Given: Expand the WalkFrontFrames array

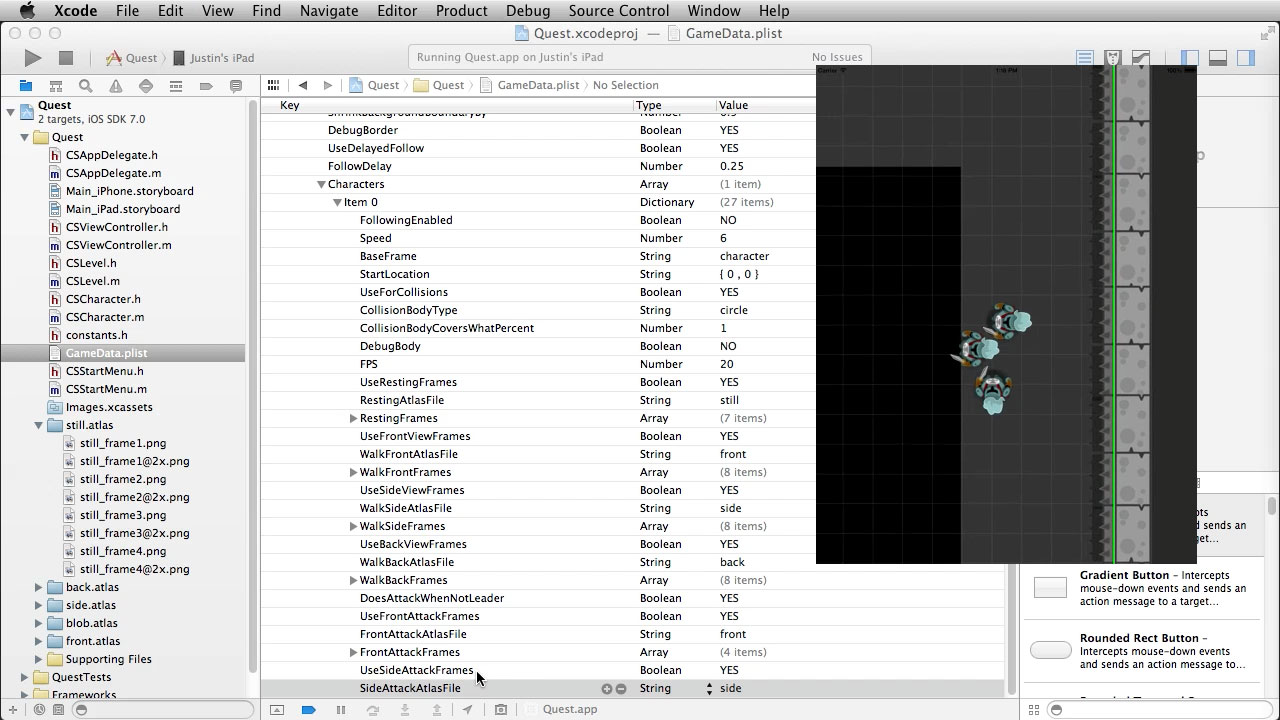Looking at the screenshot, I should [353, 473].
